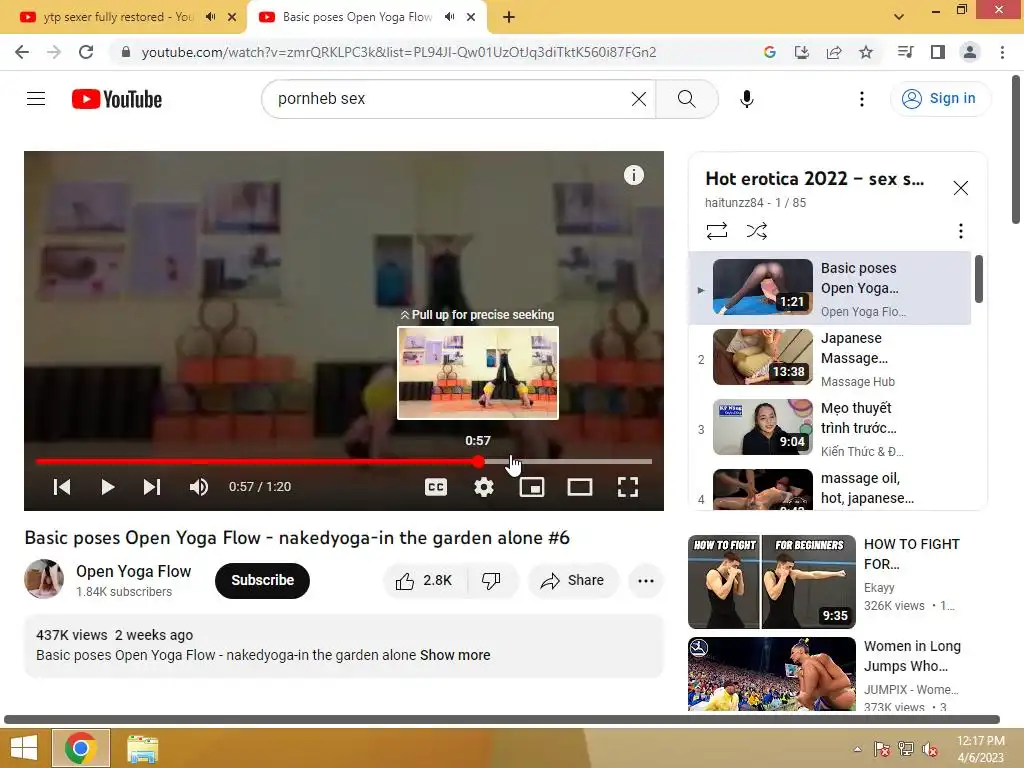This screenshot has height=768, width=1024.
Task: Click the playlist panel scrollbar
Action: [978, 280]
